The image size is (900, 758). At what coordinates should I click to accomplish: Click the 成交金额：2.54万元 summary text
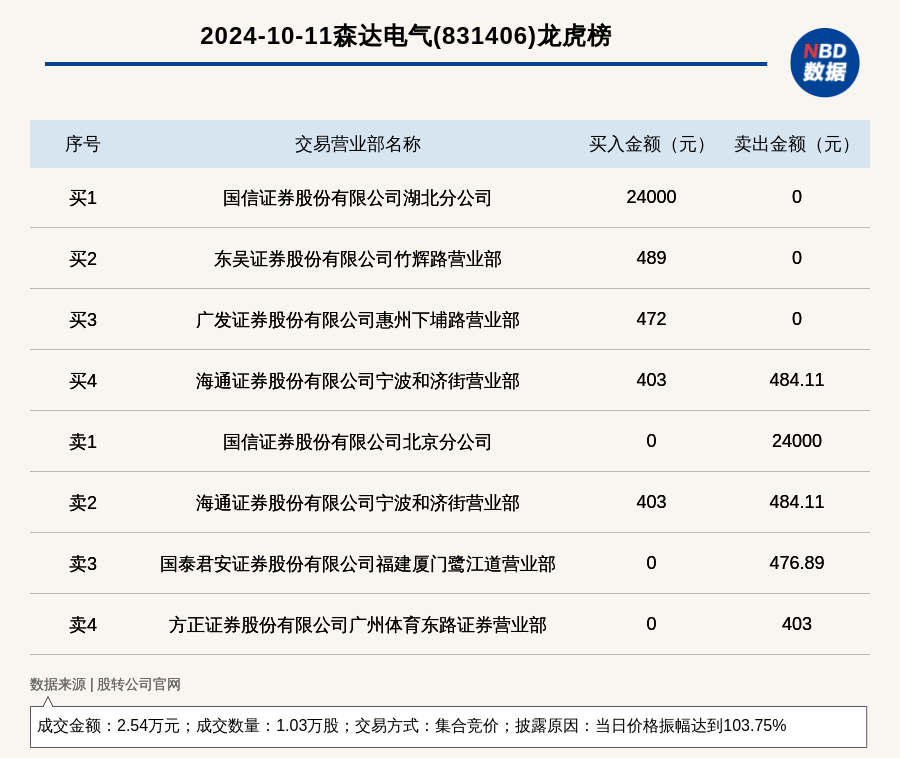tap(108, 726)
